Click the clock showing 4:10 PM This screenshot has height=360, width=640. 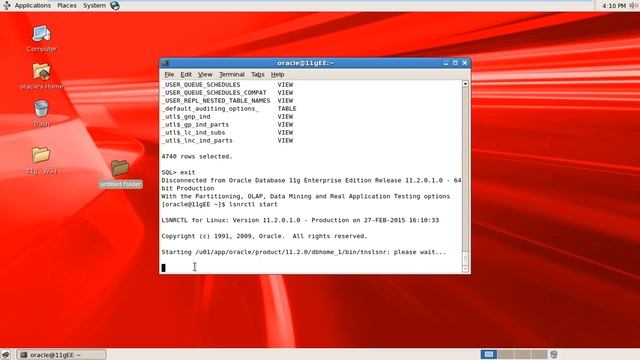[x=614, y=6]
